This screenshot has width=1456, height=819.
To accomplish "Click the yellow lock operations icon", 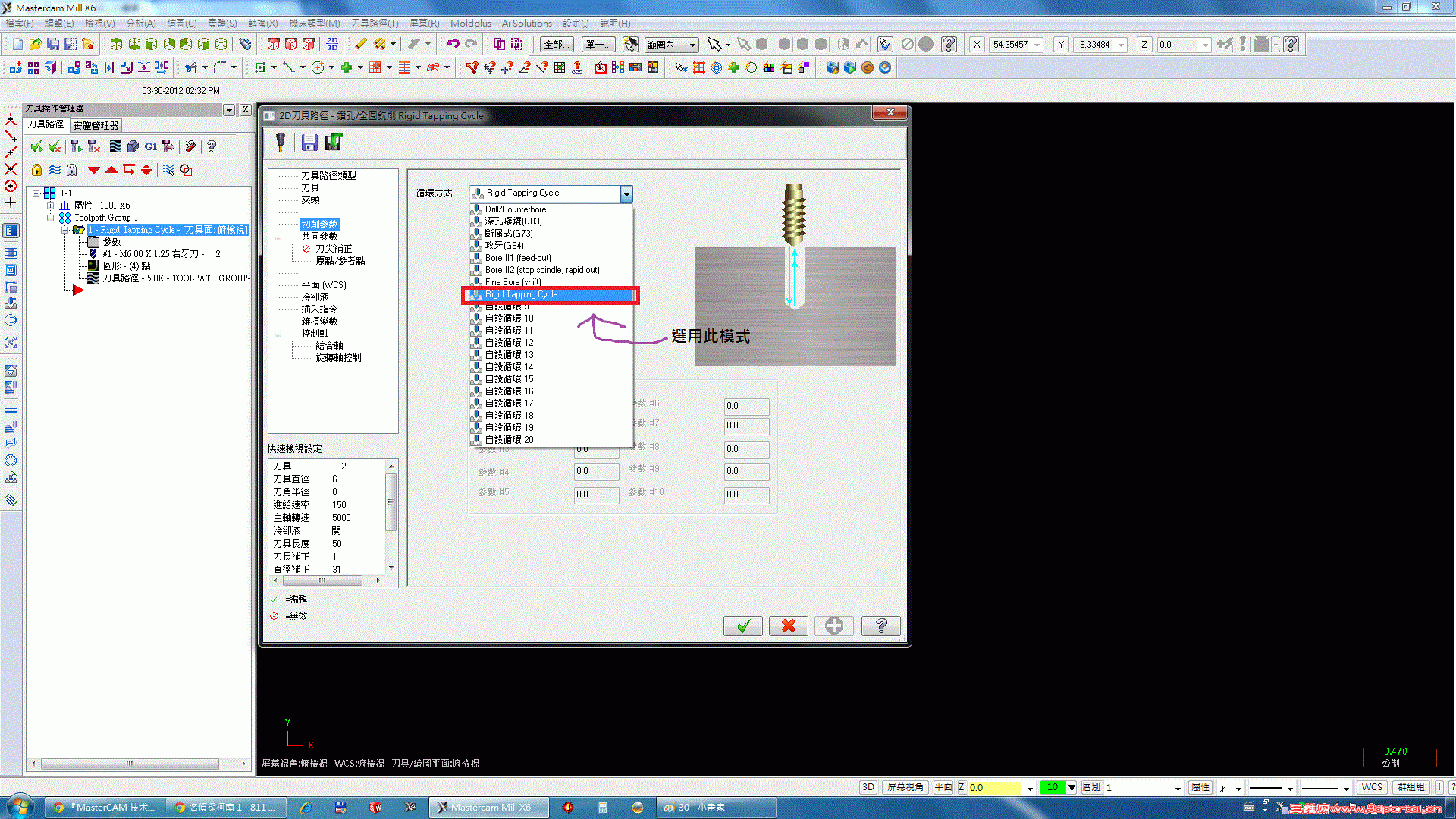I will (x=36, y=170).
